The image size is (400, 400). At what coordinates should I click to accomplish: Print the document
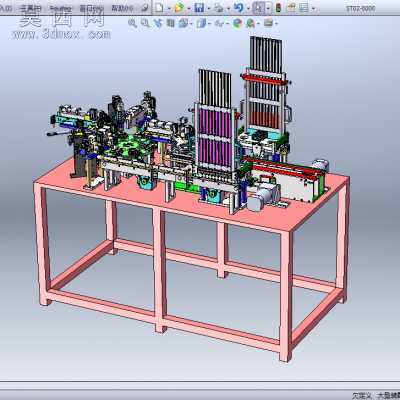219,7
